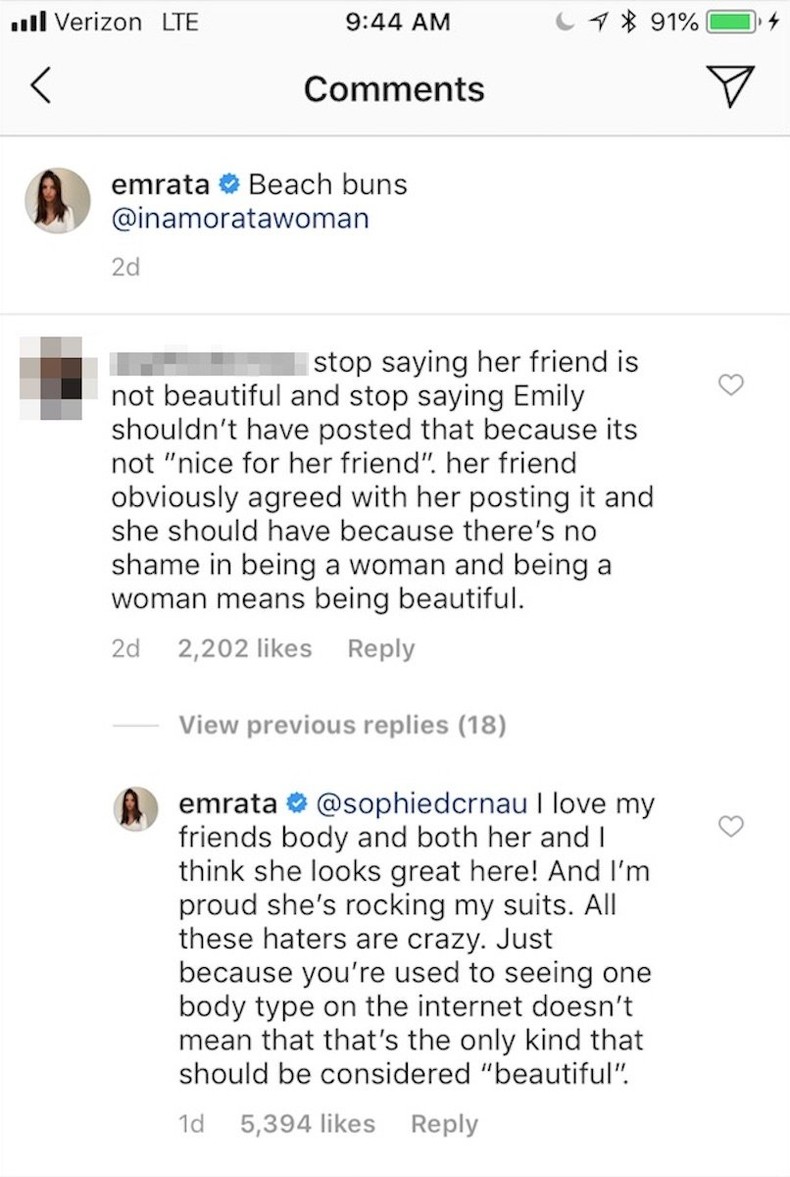Tap verified badge in emrata's reply
The image size is (790, 1177).
296,802
